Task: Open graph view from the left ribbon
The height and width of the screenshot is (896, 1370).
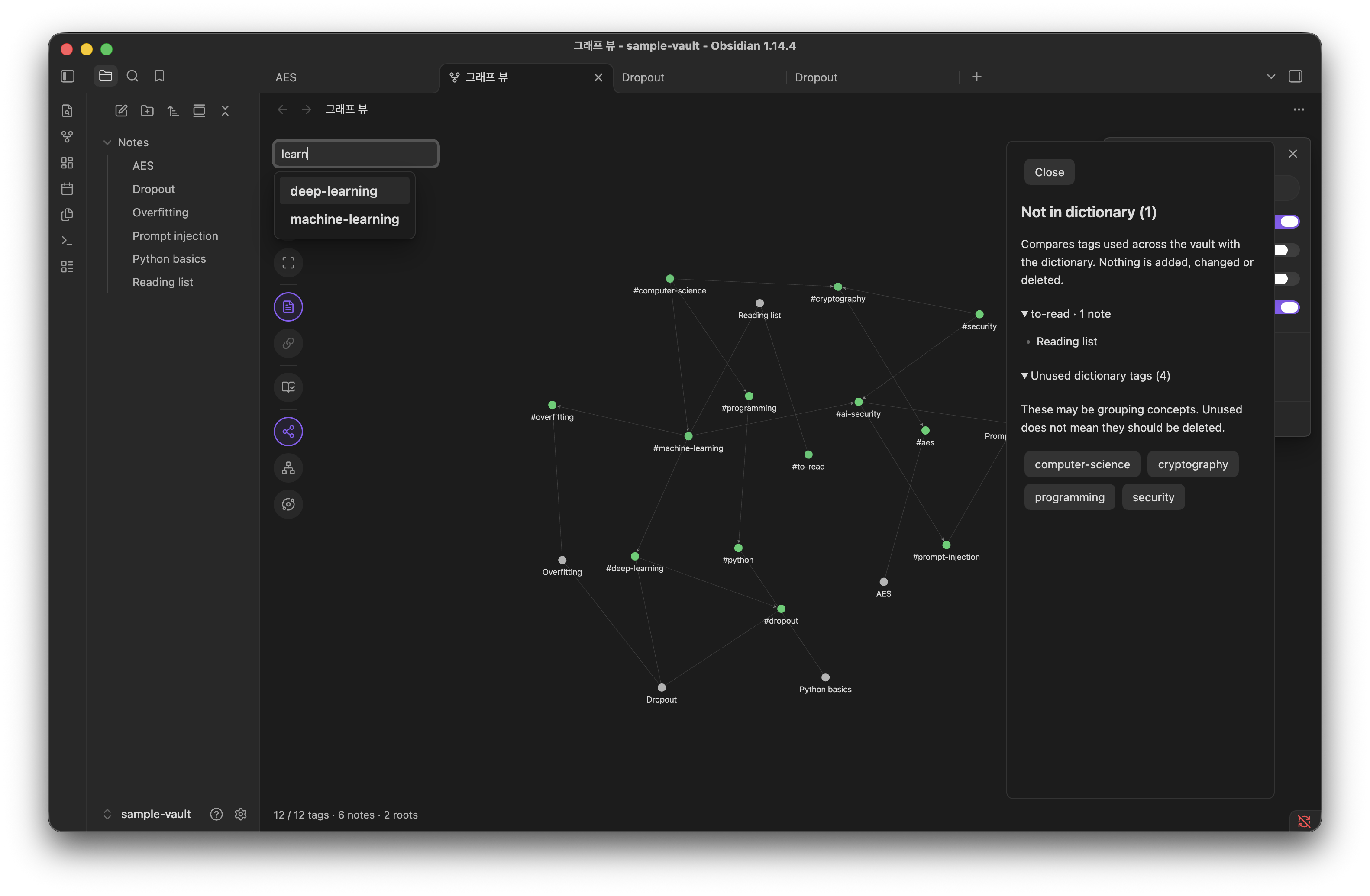Action: [68, 136]
